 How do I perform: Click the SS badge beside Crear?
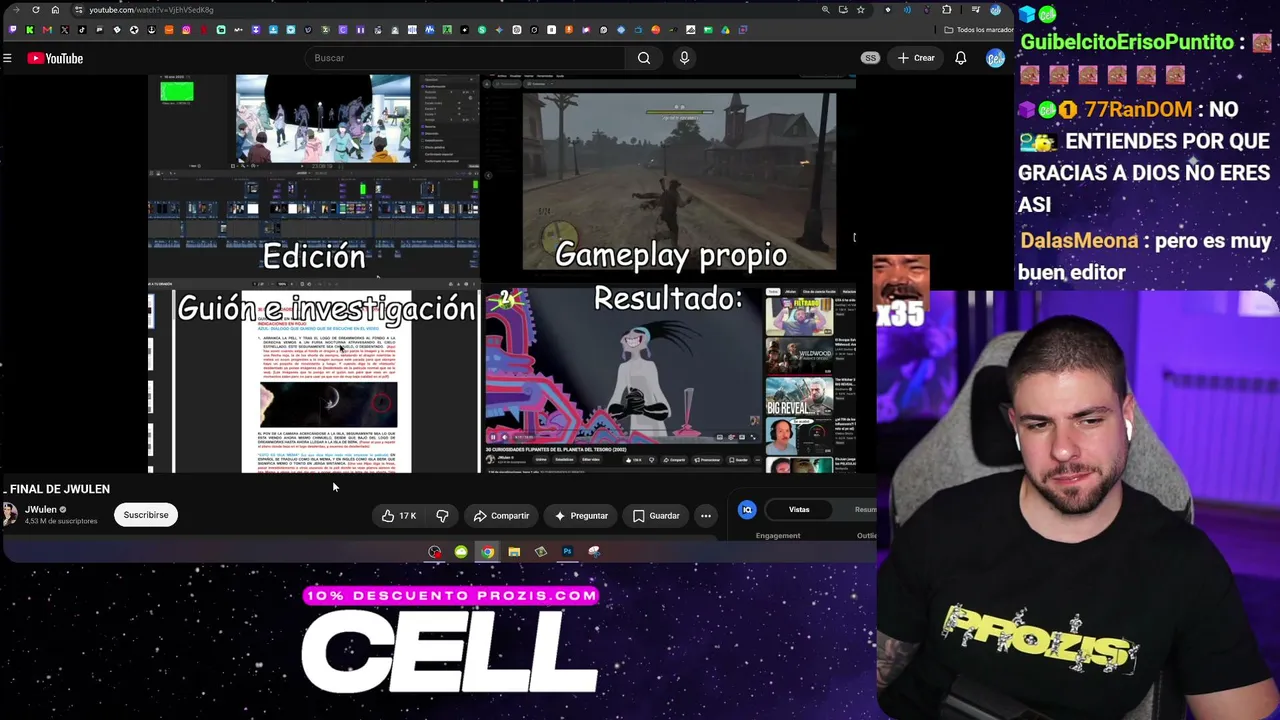[870, 58]
